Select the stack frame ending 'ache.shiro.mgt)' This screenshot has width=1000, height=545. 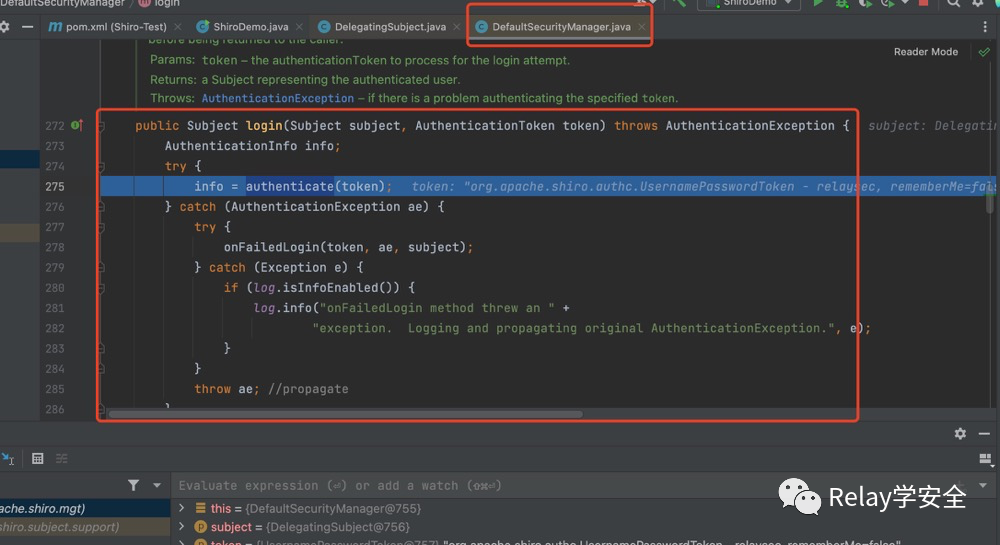click(x=85, y=508)
